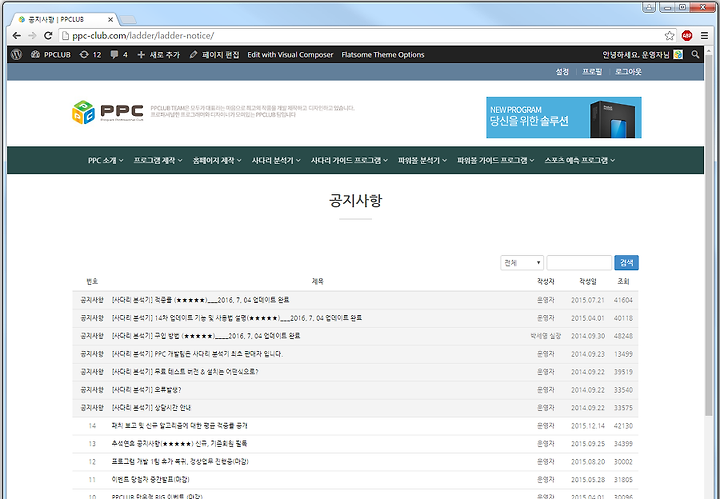Open post number 14 title
Screen dimensions: 720x499
tap(180, 426)
